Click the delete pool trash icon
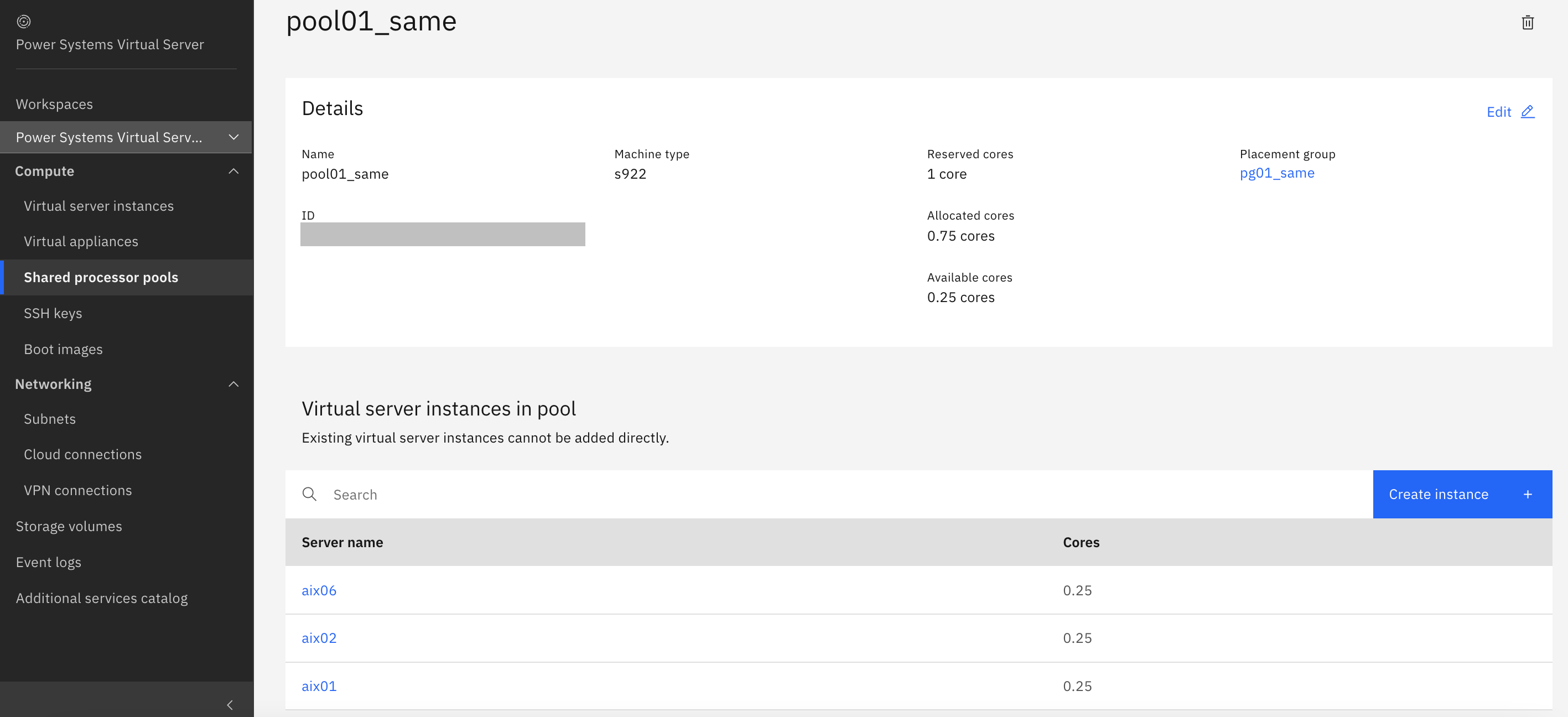The width and height of the screenshot is (1568, 717). [1528, 22]
